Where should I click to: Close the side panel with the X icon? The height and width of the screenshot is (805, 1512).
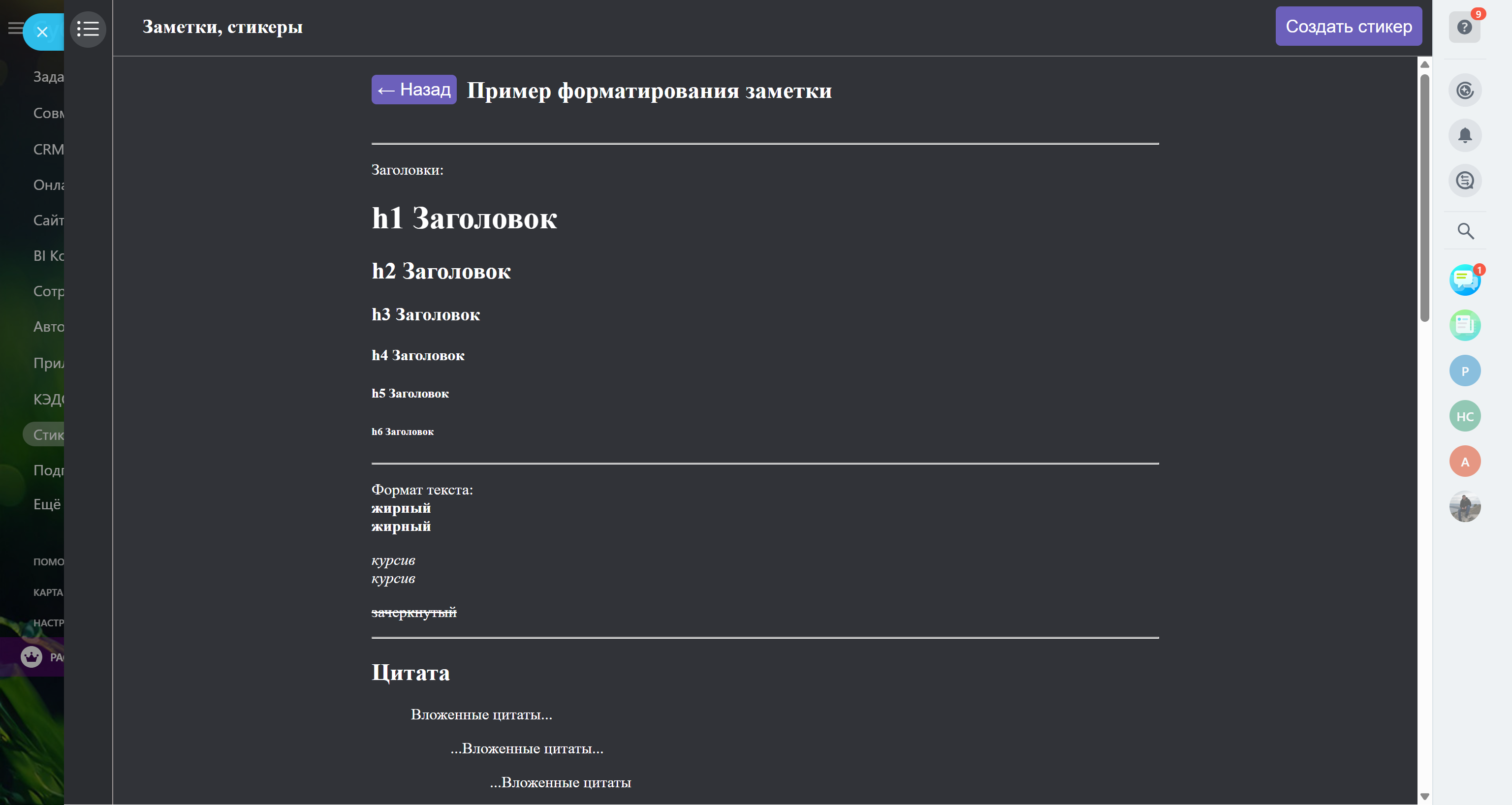coord(42,31)
